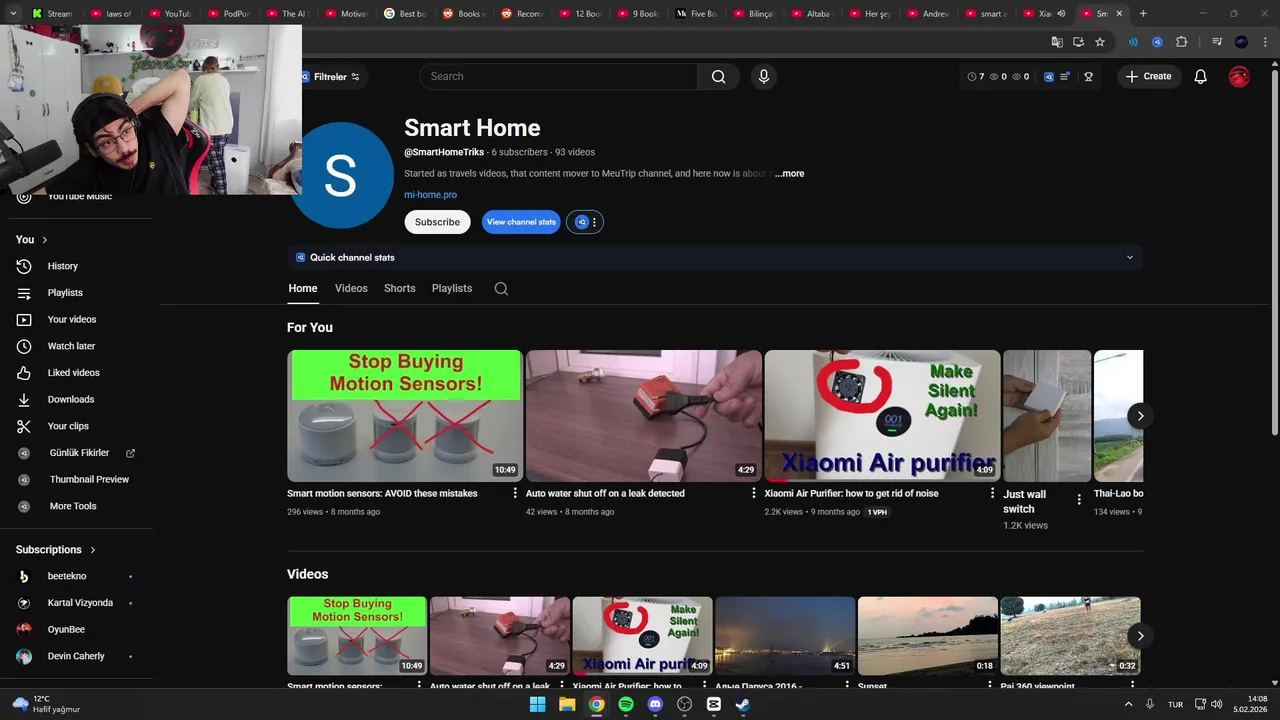This screenshot has width=1280, height=720.
Task: Switch to the Home channel tab
Action: pyautogui.click(x=303, y=288)
